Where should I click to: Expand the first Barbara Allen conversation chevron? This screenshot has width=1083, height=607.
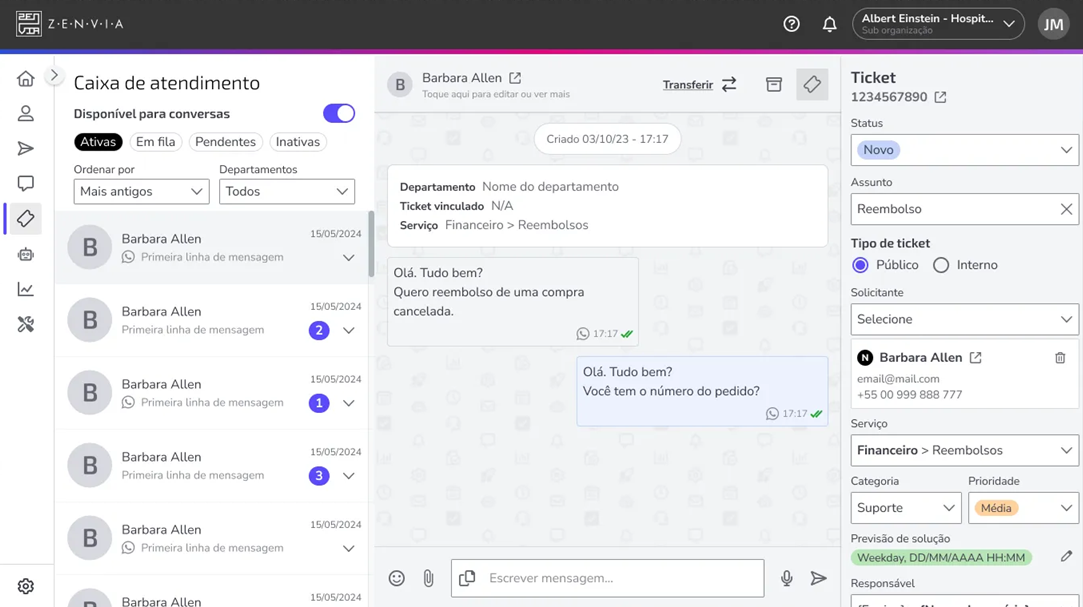click(x=349, y=258)
